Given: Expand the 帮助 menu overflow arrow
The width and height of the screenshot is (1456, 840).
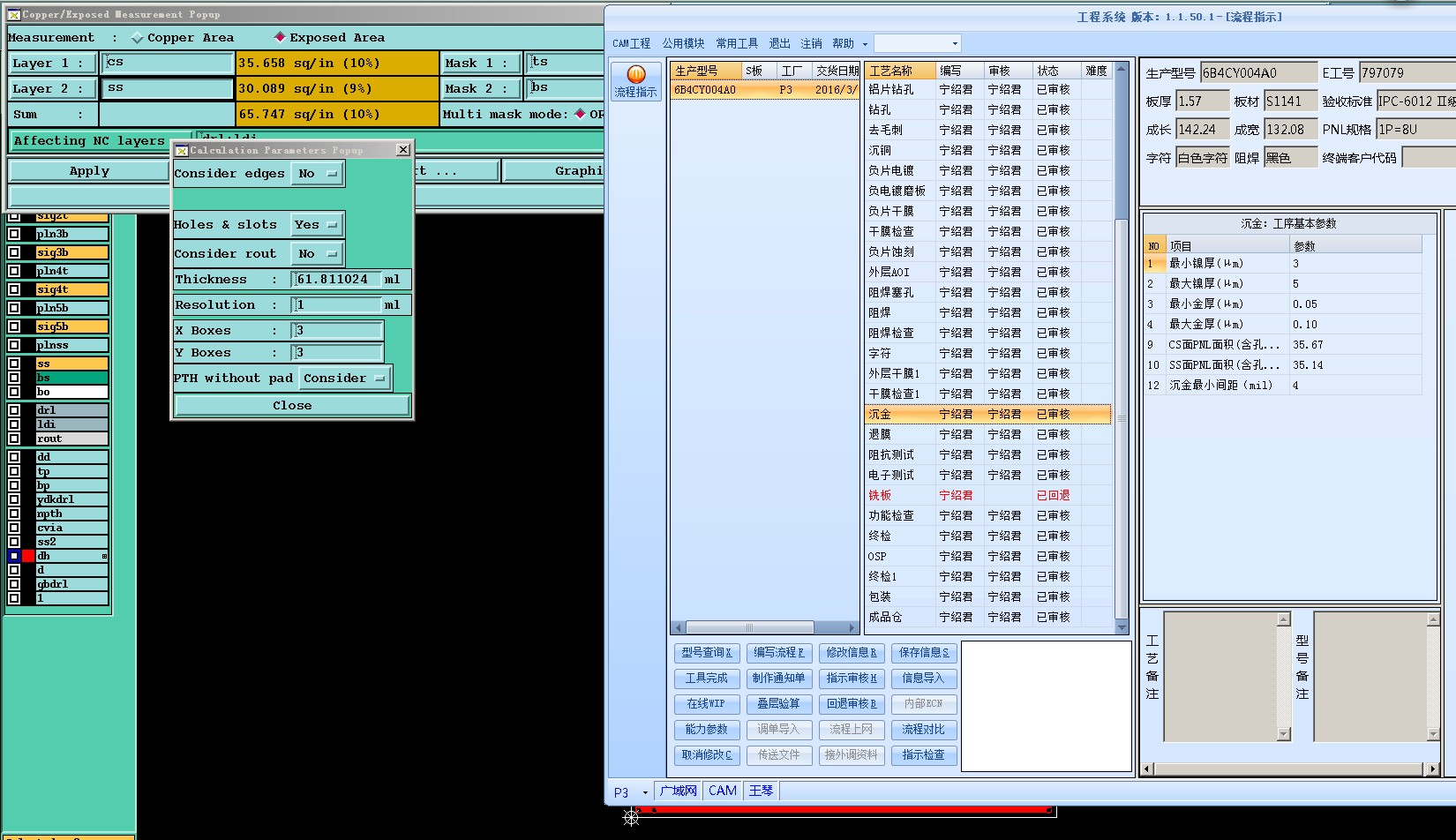Looking at the screenshot, I should (865, 44).
